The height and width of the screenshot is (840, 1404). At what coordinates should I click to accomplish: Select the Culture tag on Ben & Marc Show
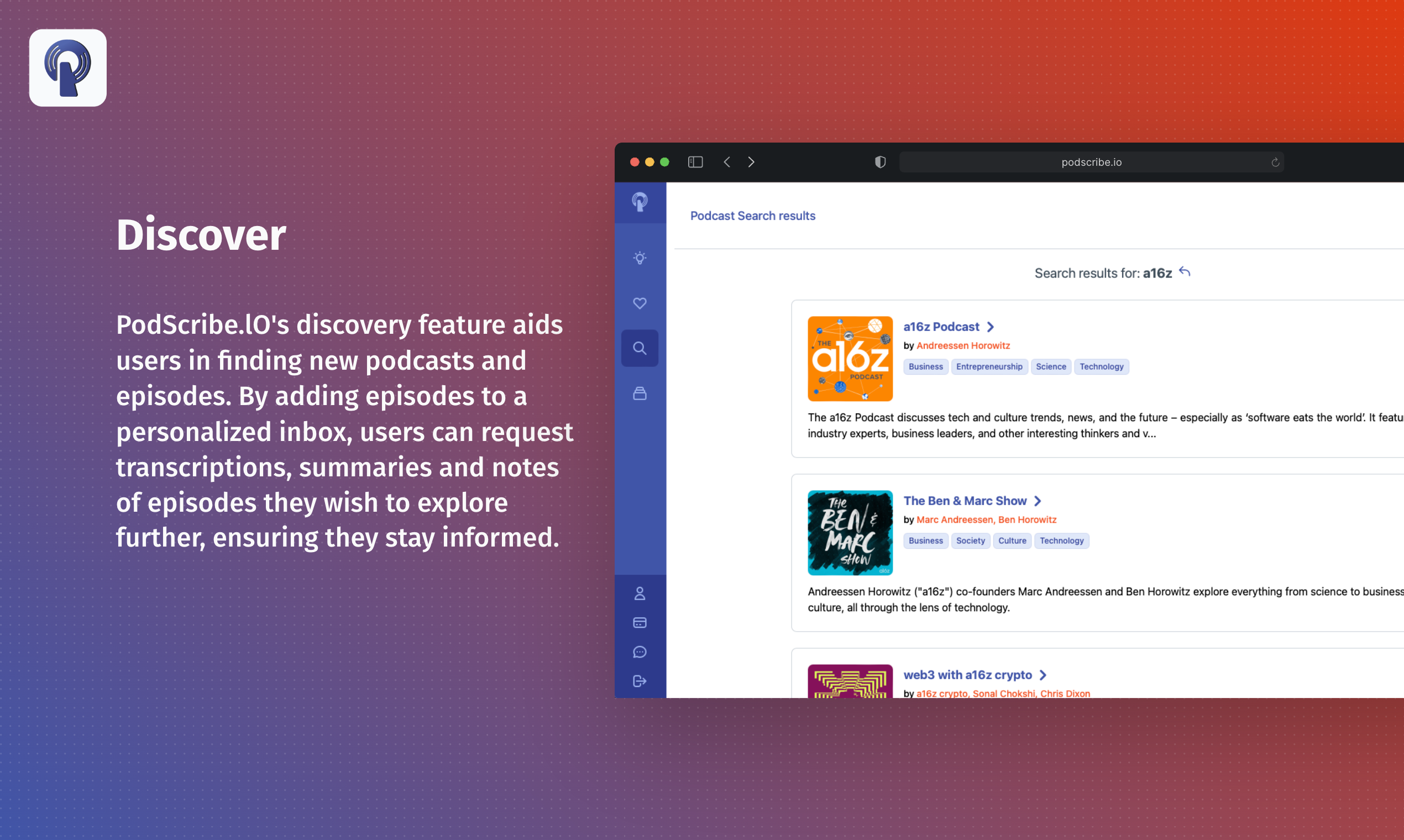coord(1012,540)
